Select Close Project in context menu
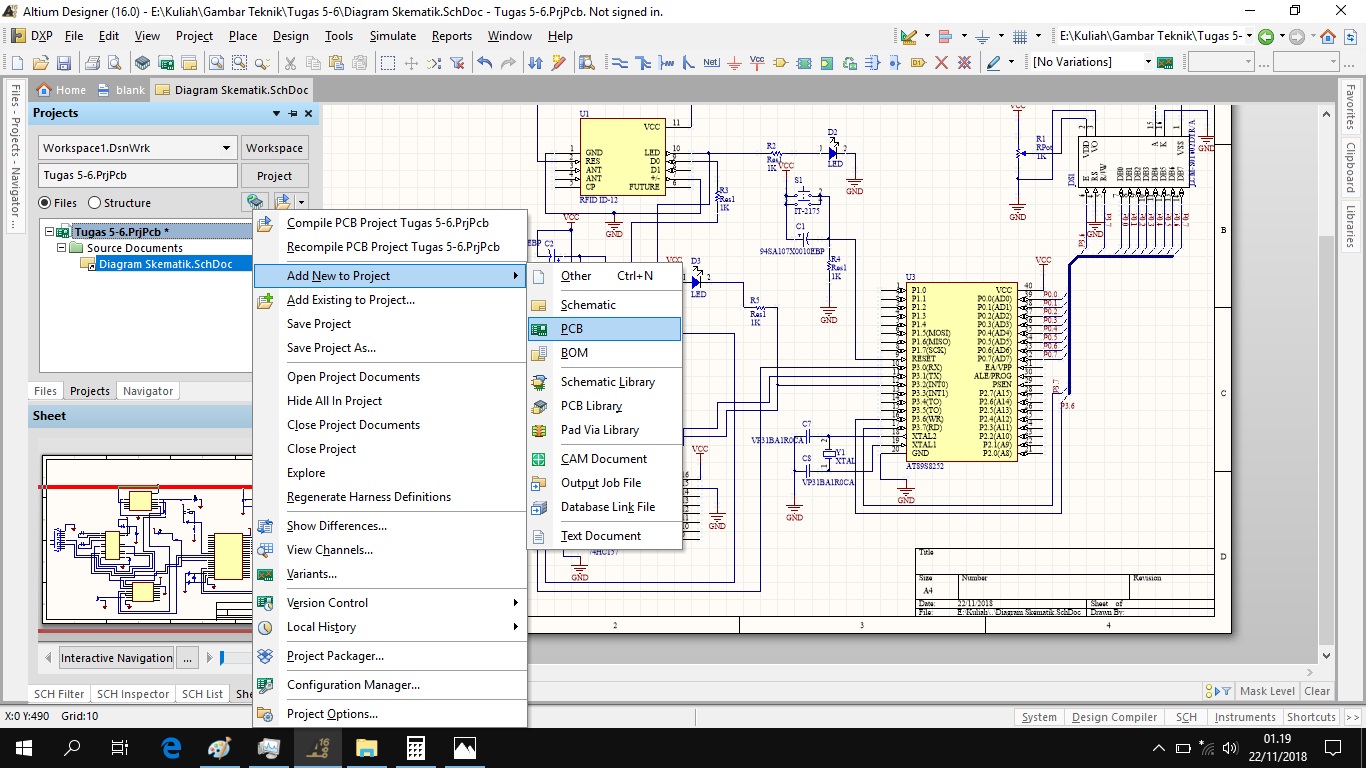This screenshot has width=1366, height=768. pyautogui.click(x=390, y=449)
